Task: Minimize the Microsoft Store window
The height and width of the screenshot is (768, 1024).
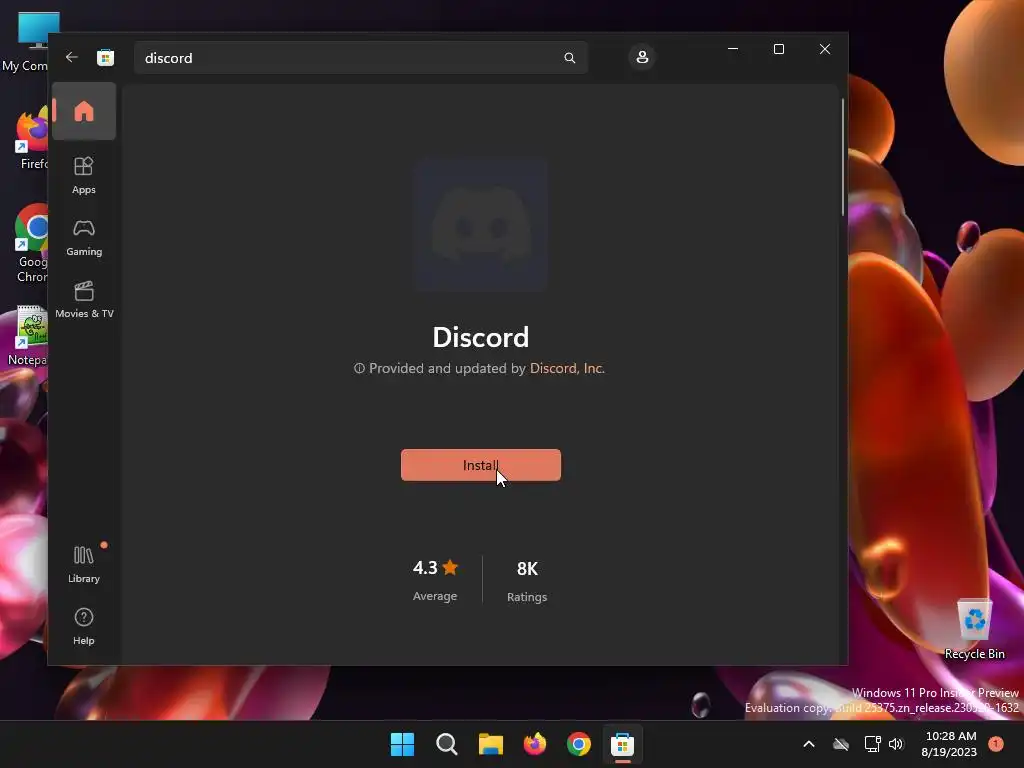Action: coord(733,49)
